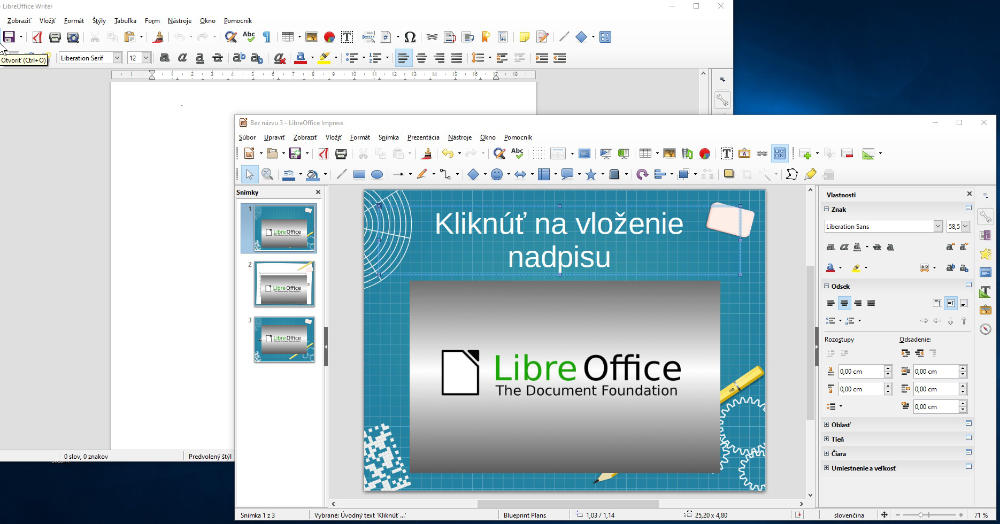Open sidebar font size dropdown 58,5
This screenshot has width=1000, height=524.
pos(965,226)
